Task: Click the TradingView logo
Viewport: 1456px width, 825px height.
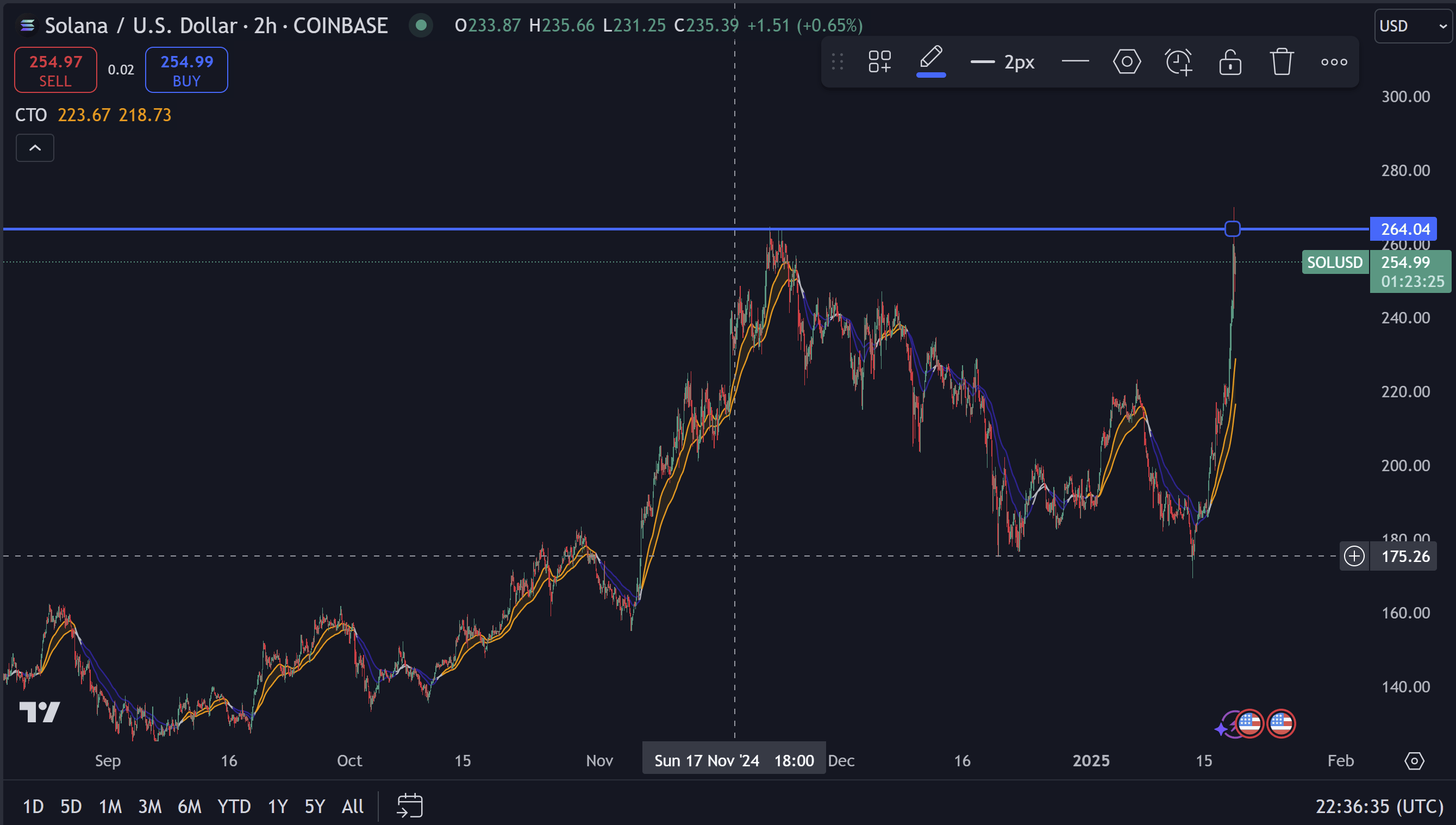Action: coord(39,711)
